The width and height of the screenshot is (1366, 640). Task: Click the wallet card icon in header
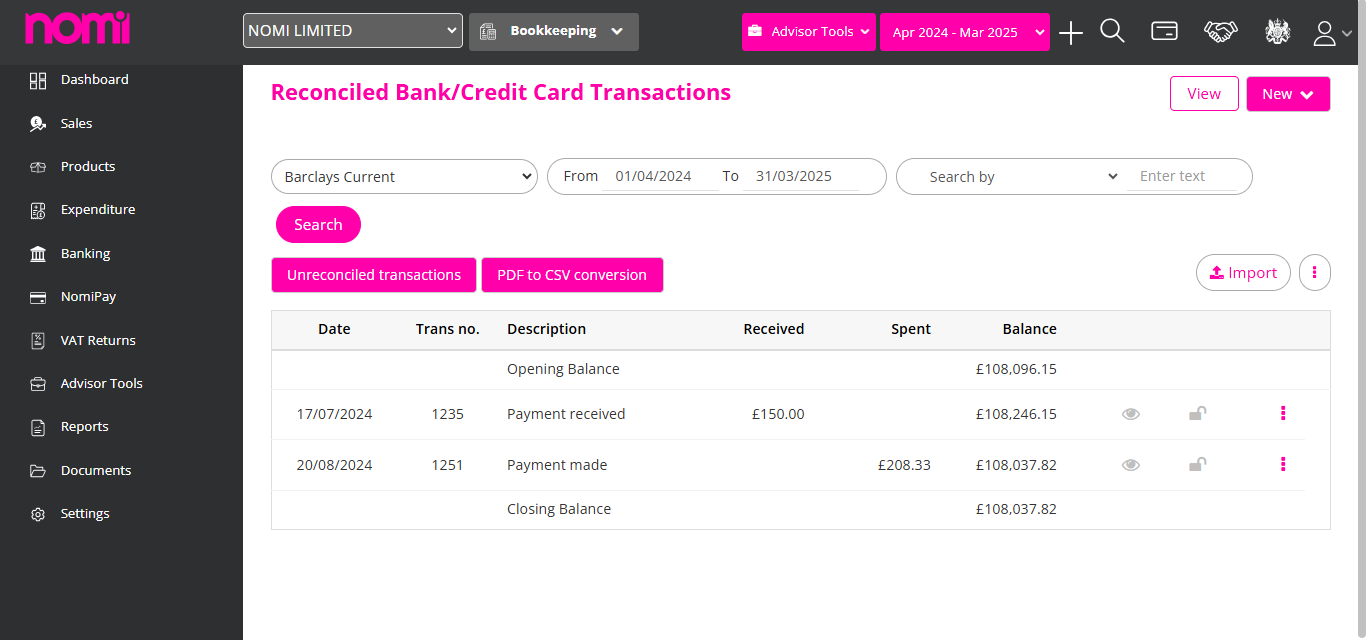coord(1164,31)
